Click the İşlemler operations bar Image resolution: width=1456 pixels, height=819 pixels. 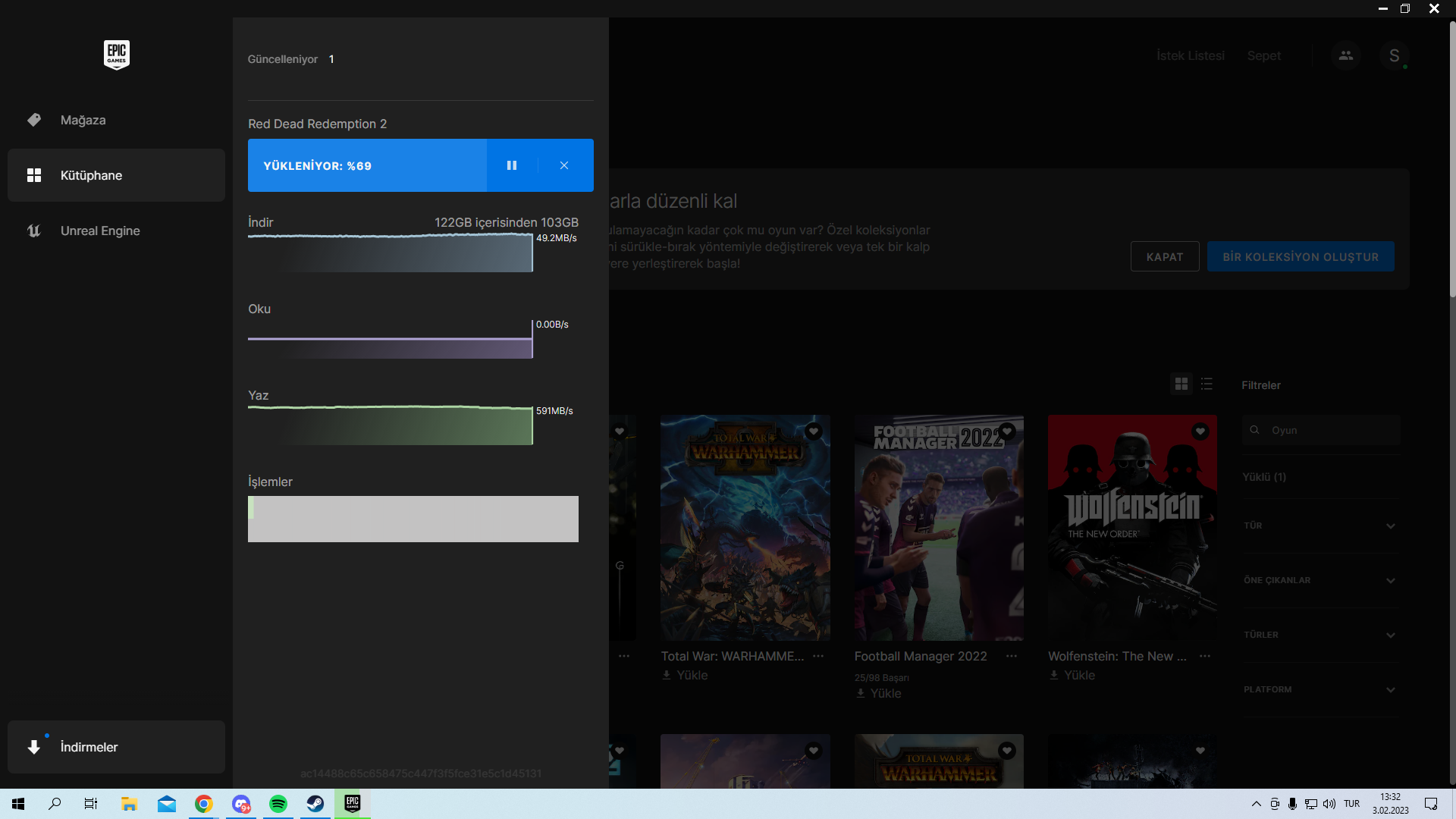413,519
